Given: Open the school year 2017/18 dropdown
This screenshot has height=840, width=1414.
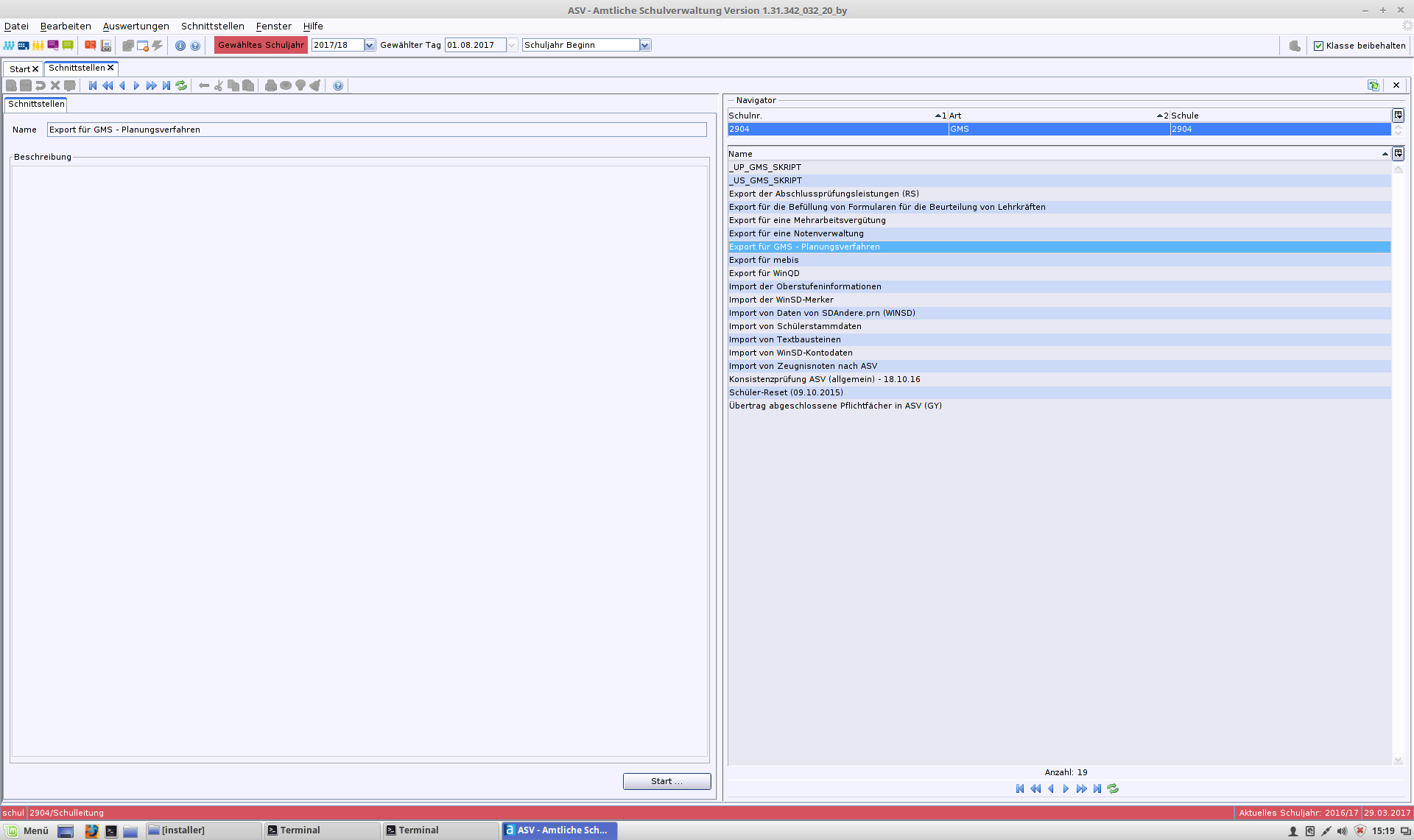Looking at the screenshot, I should coord(370,45).
